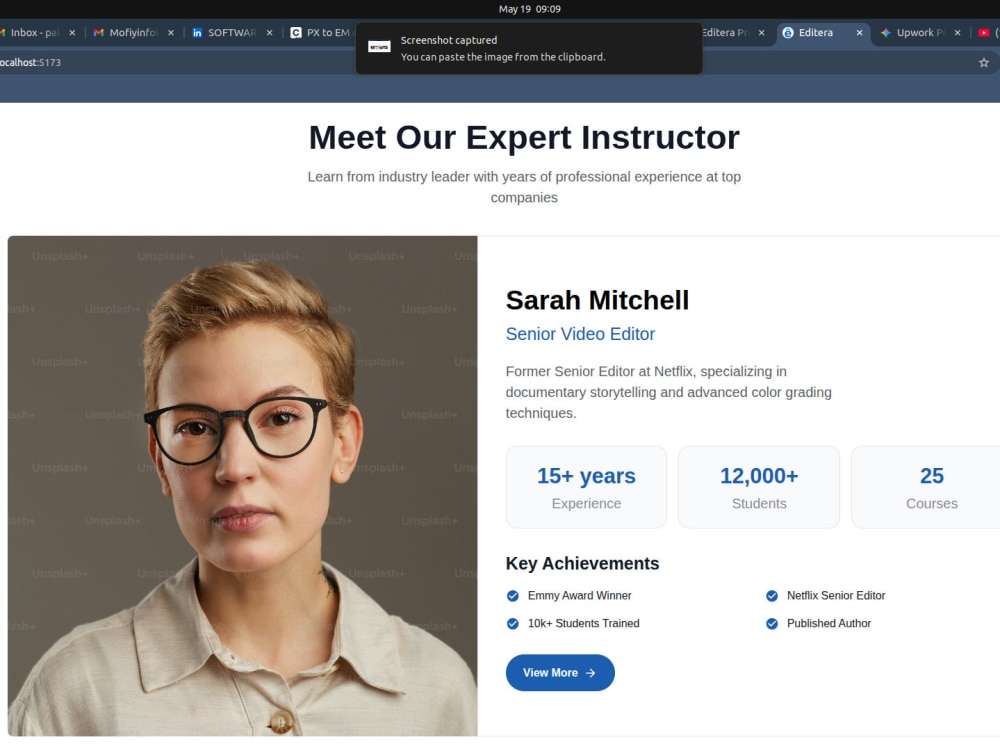
Task: Click the 10k+ Students Trained text
Action: click(x=583, y=623)
